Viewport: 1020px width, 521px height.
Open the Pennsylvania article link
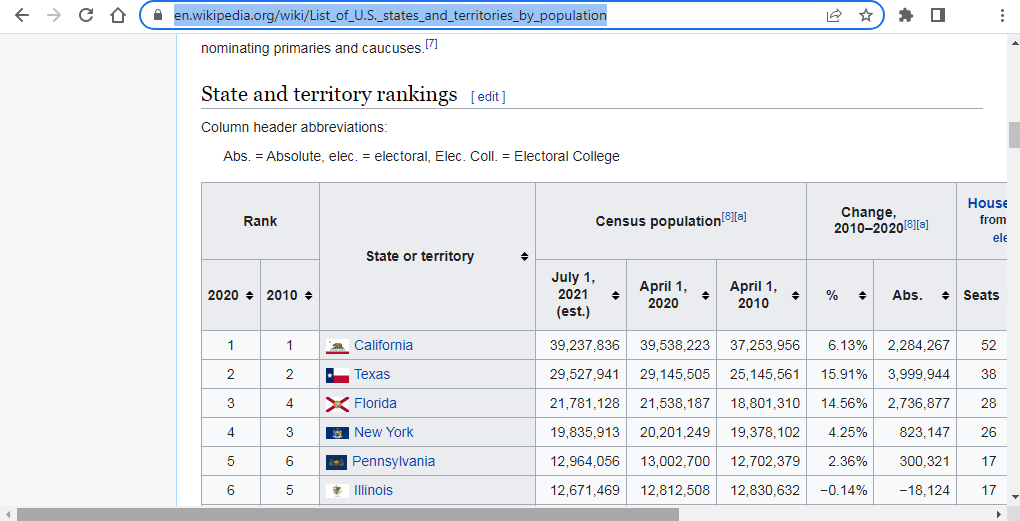tap(394, 461)
